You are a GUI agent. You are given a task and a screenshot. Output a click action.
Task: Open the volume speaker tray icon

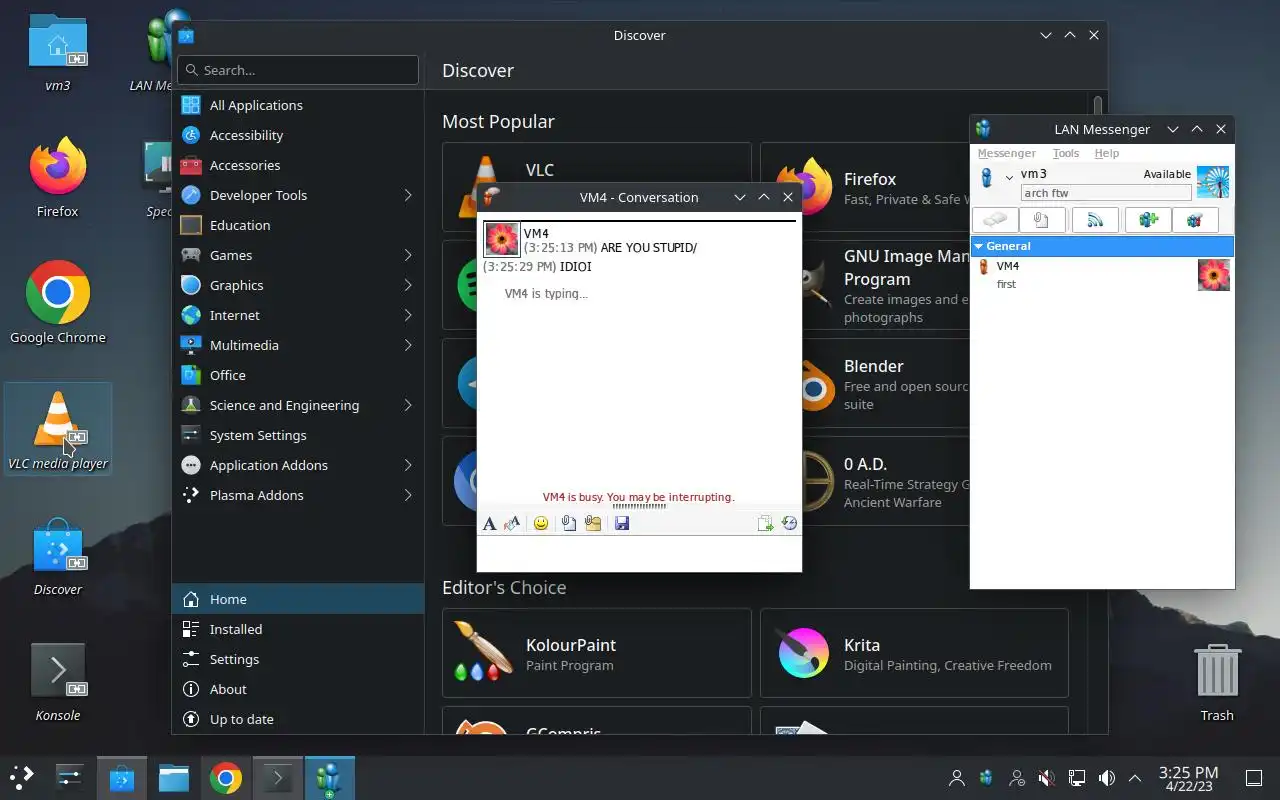pyautogui.click(x=1107, y=777)
